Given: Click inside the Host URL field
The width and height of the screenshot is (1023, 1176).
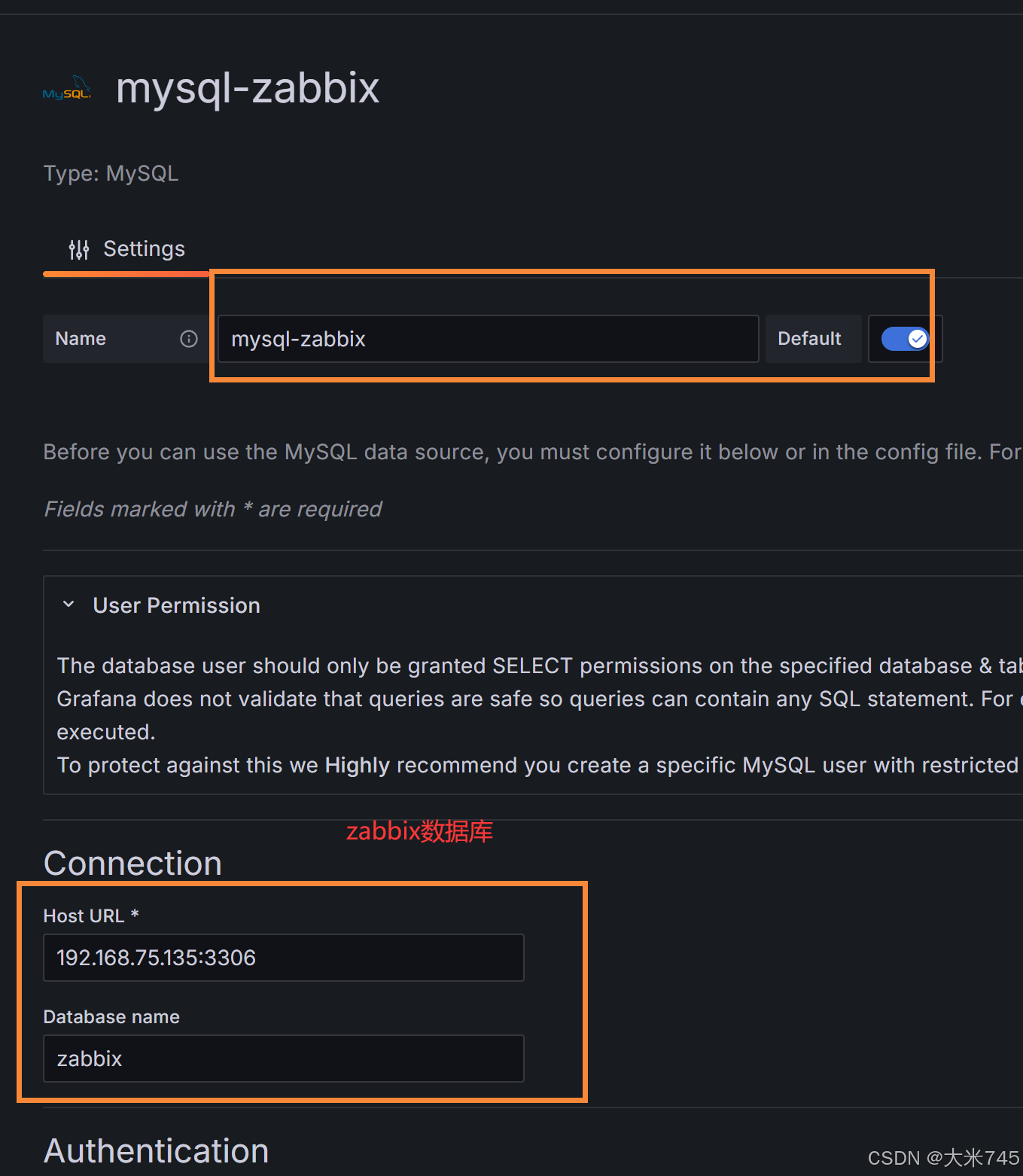Looking at the screenshot, I should pyautogui.click(x=283, y=957).
